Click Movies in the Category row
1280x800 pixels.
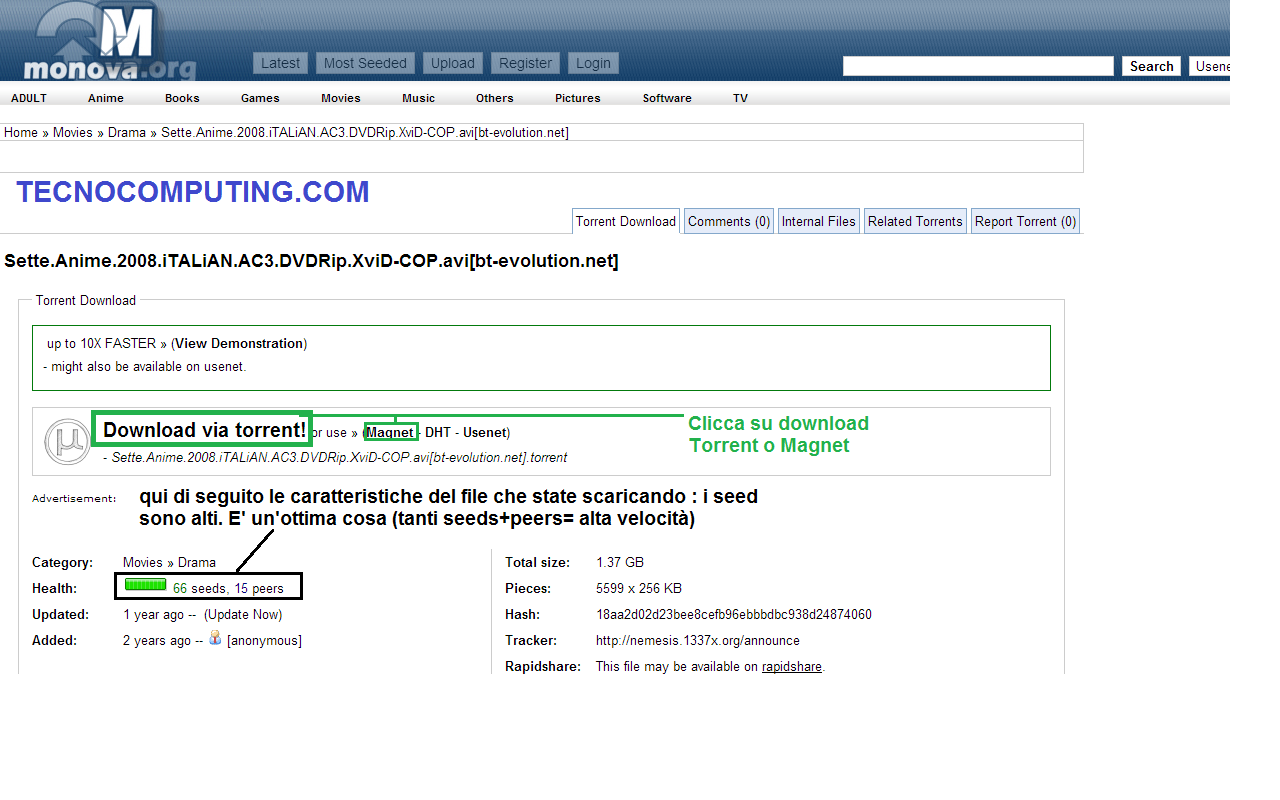[x=143, y=562]
